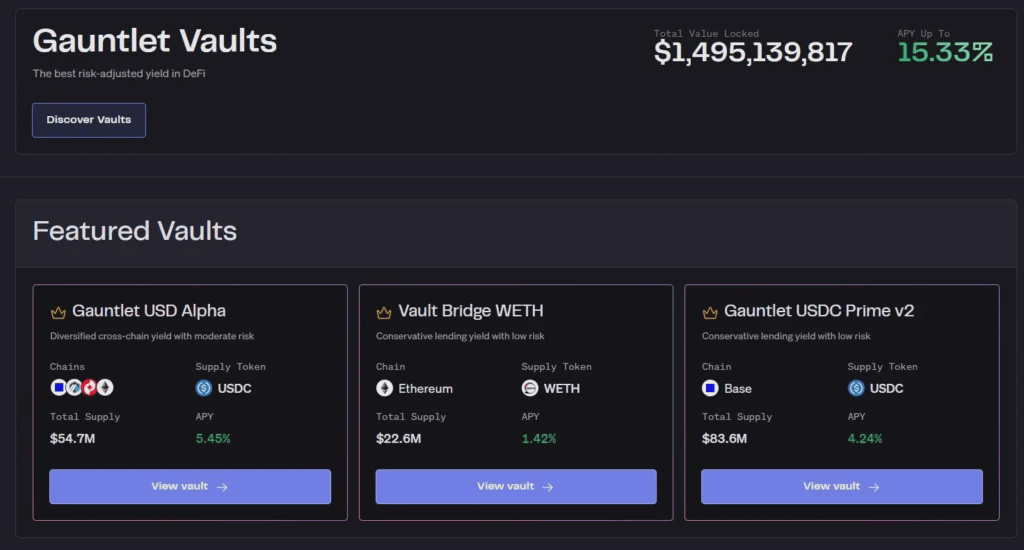Click the USDC label in Gauntlet USD Alpha
This screenshot has width=1024, height=550.
234,389
